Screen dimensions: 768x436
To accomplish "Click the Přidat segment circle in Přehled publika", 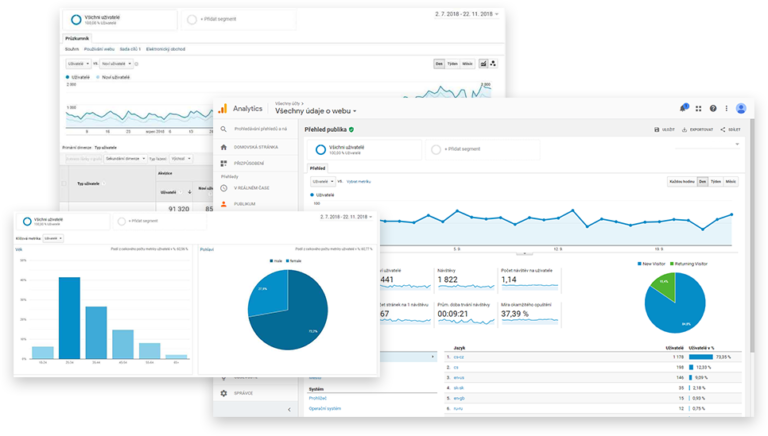I will tap(436, 149).
